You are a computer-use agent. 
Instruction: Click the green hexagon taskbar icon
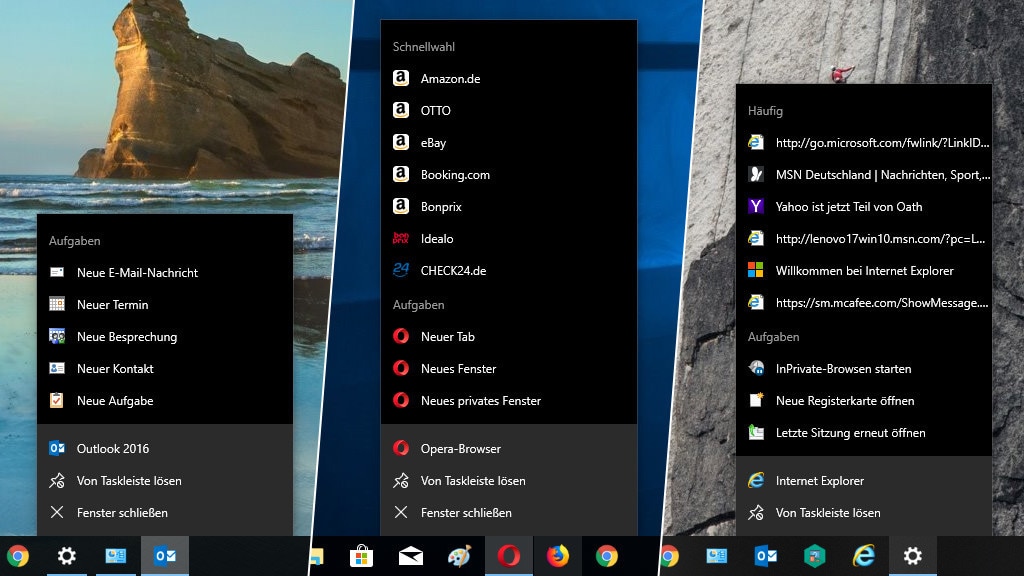[815, 556]
